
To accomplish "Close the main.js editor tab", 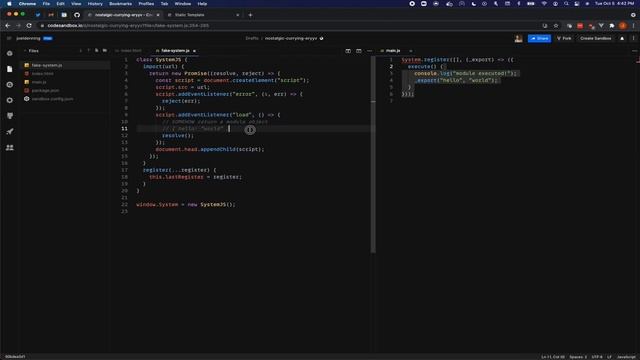I will [x=411, y=51].
